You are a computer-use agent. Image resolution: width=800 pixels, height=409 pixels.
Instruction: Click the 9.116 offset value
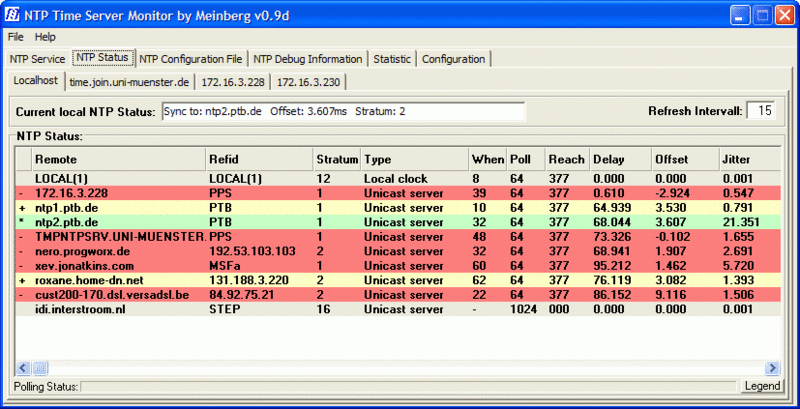[x=670, y=295]
